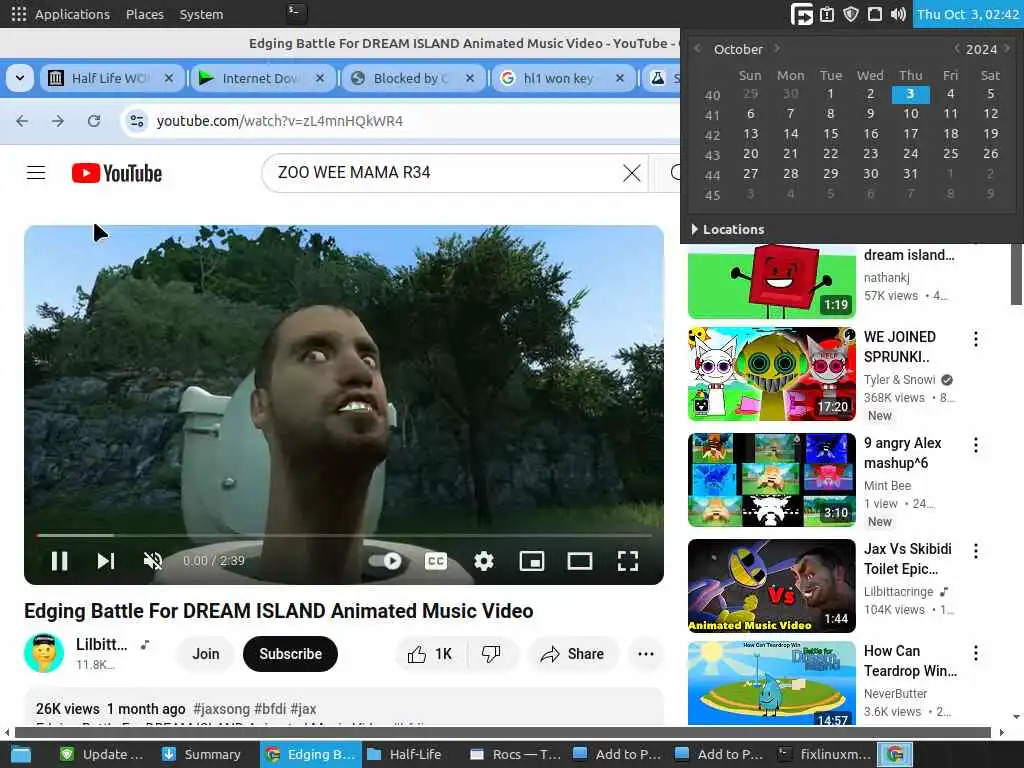
Task: Open Fixlinuxm terminal in taskbar
Action: [825, 754]
